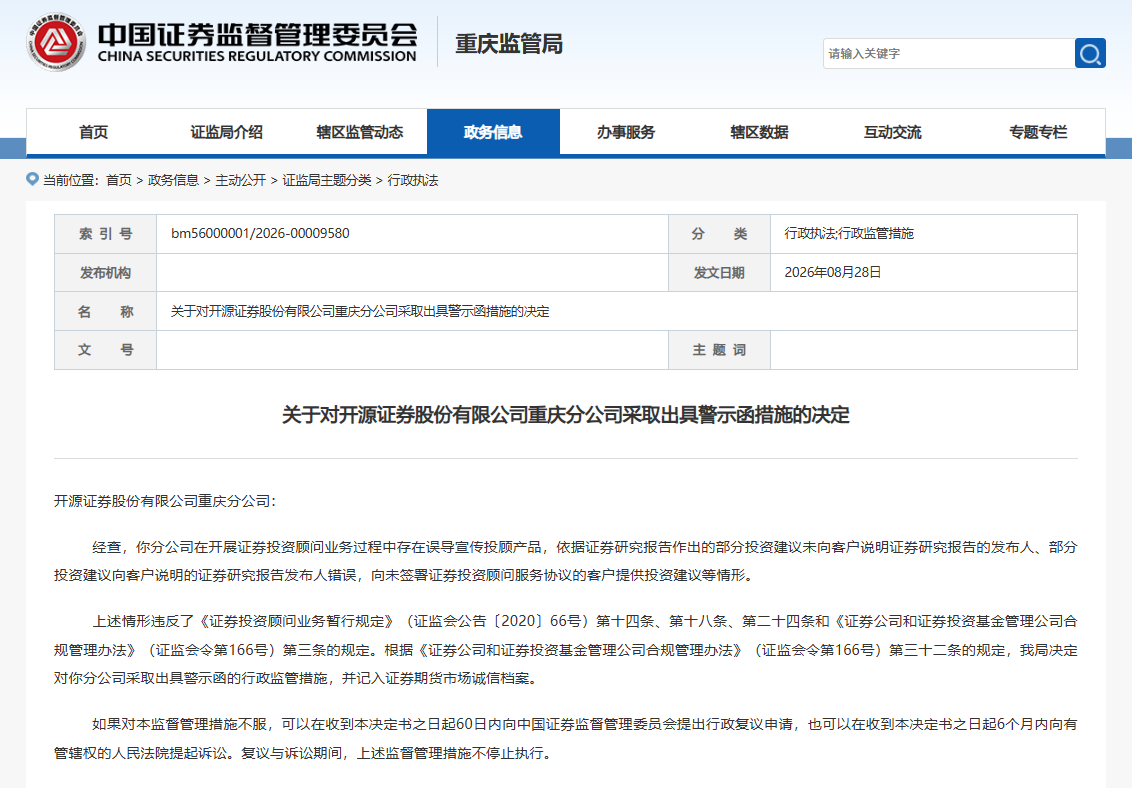Focus the 请输入关键字 search field
The image size is (1132, 788).
949,53
